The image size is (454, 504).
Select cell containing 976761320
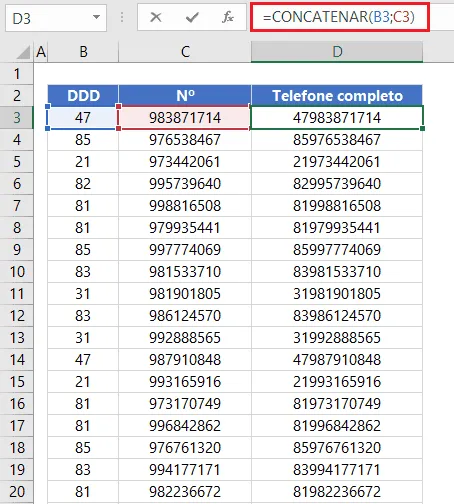point(185,448)
